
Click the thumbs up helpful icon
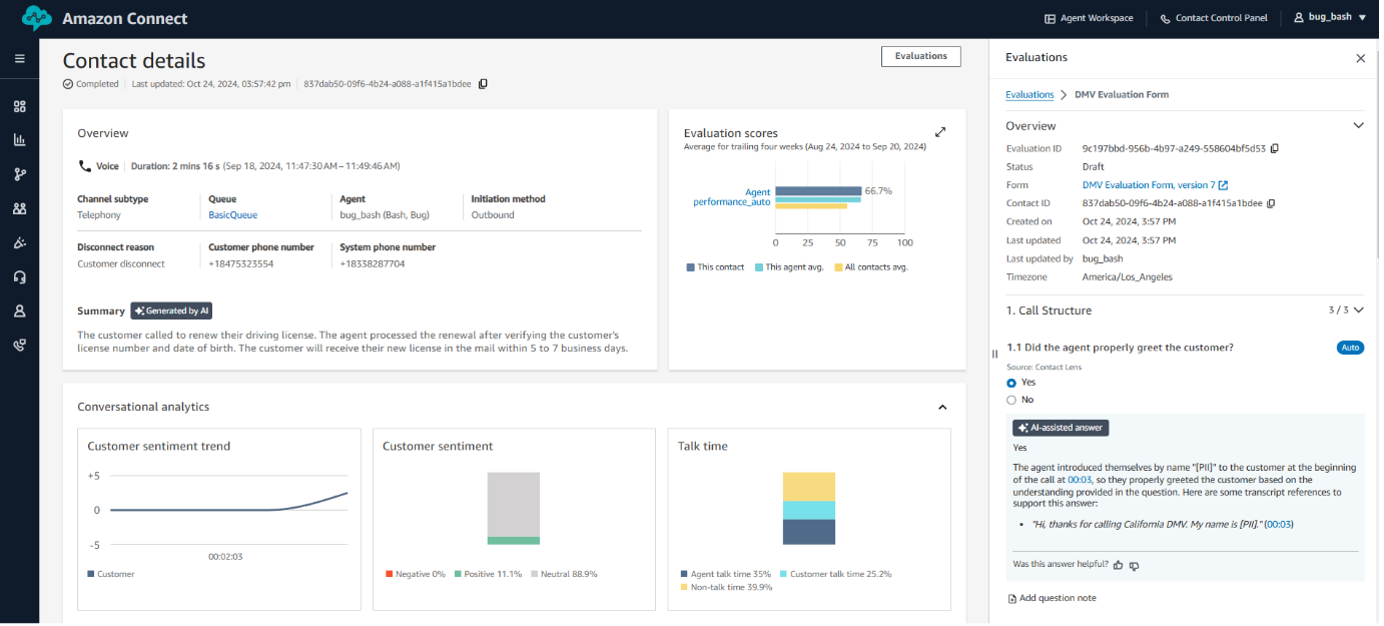coord(1118,565)
